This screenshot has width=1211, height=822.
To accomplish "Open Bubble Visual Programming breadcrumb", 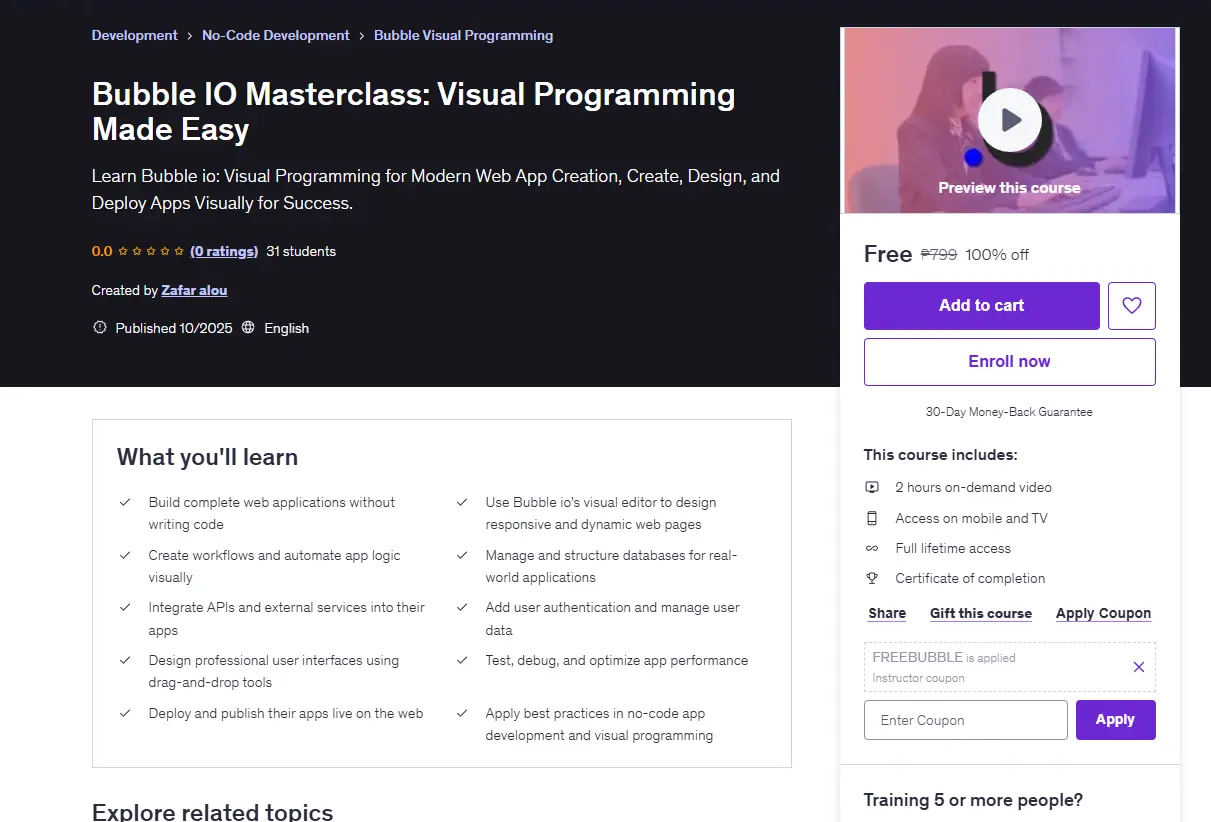I will pos(463,35).
